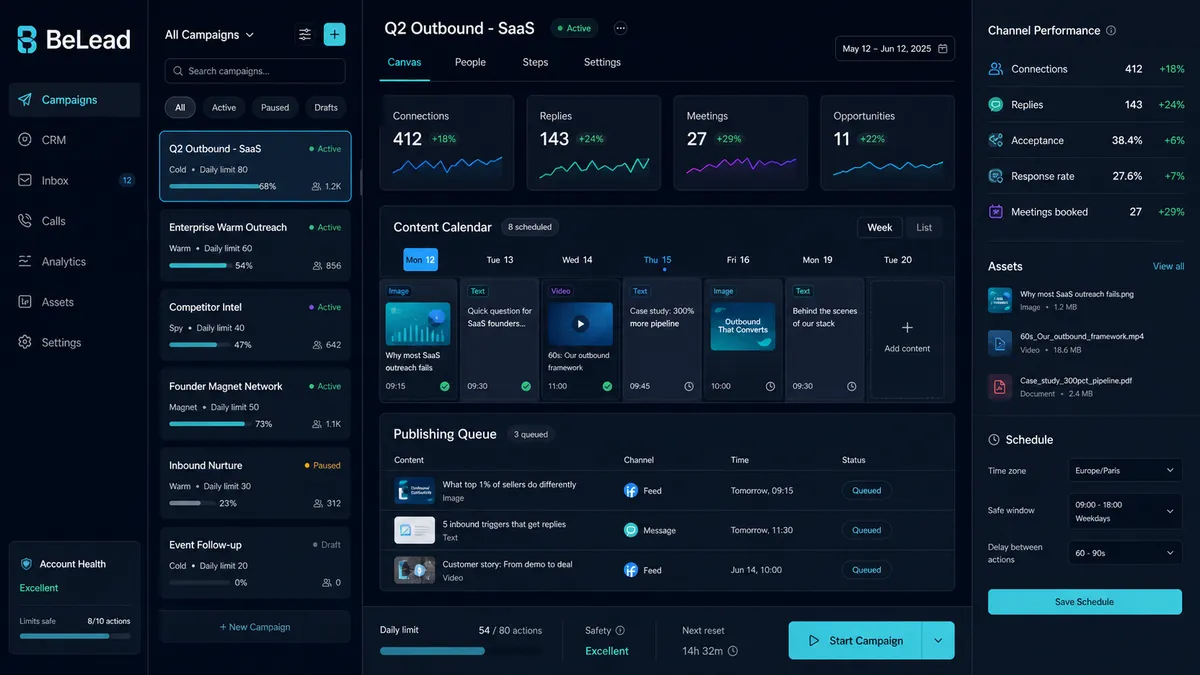
Task: Open the People tab
Action: tap(470, 62)
